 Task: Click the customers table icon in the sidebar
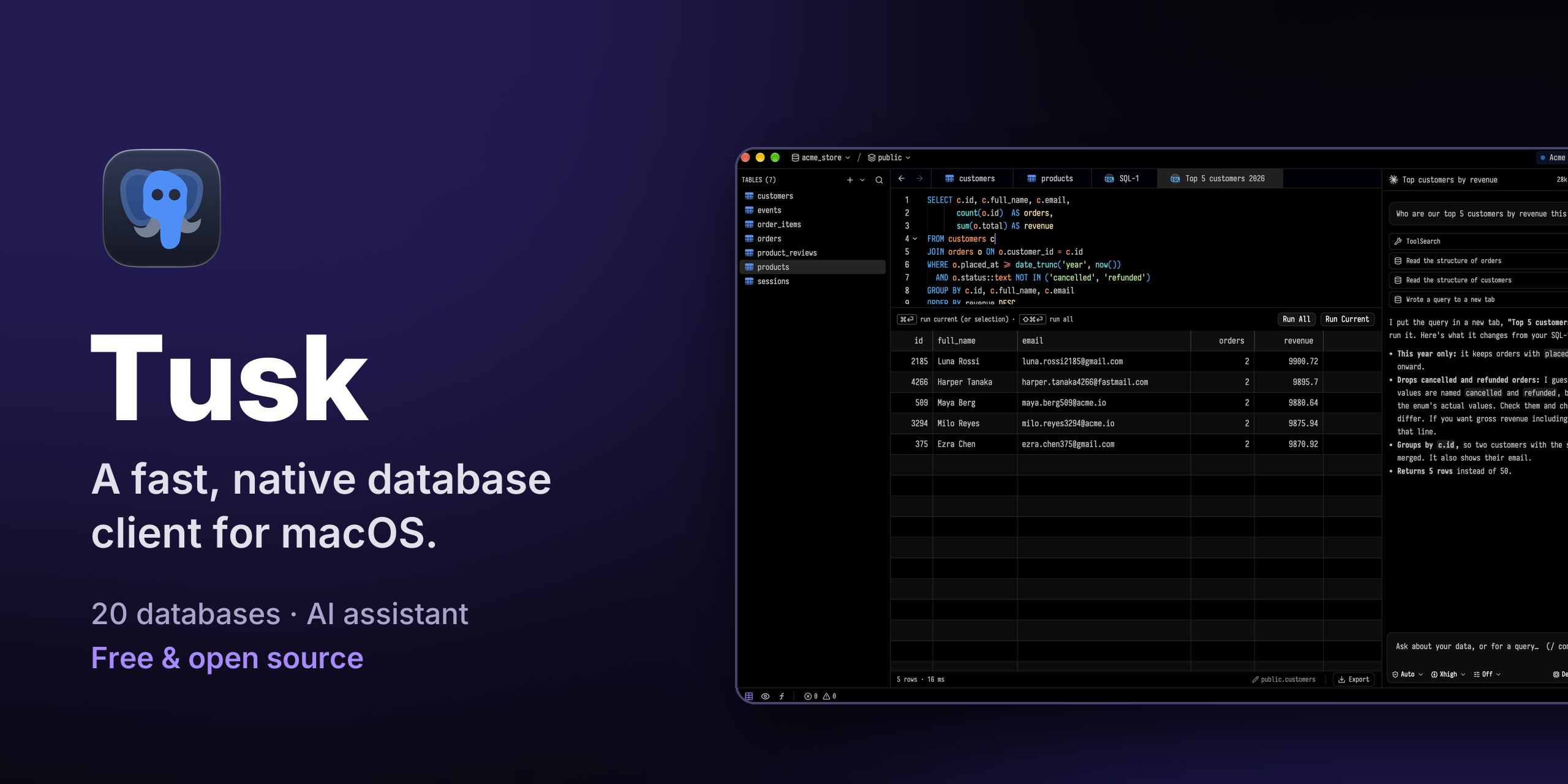pos(749,196)
